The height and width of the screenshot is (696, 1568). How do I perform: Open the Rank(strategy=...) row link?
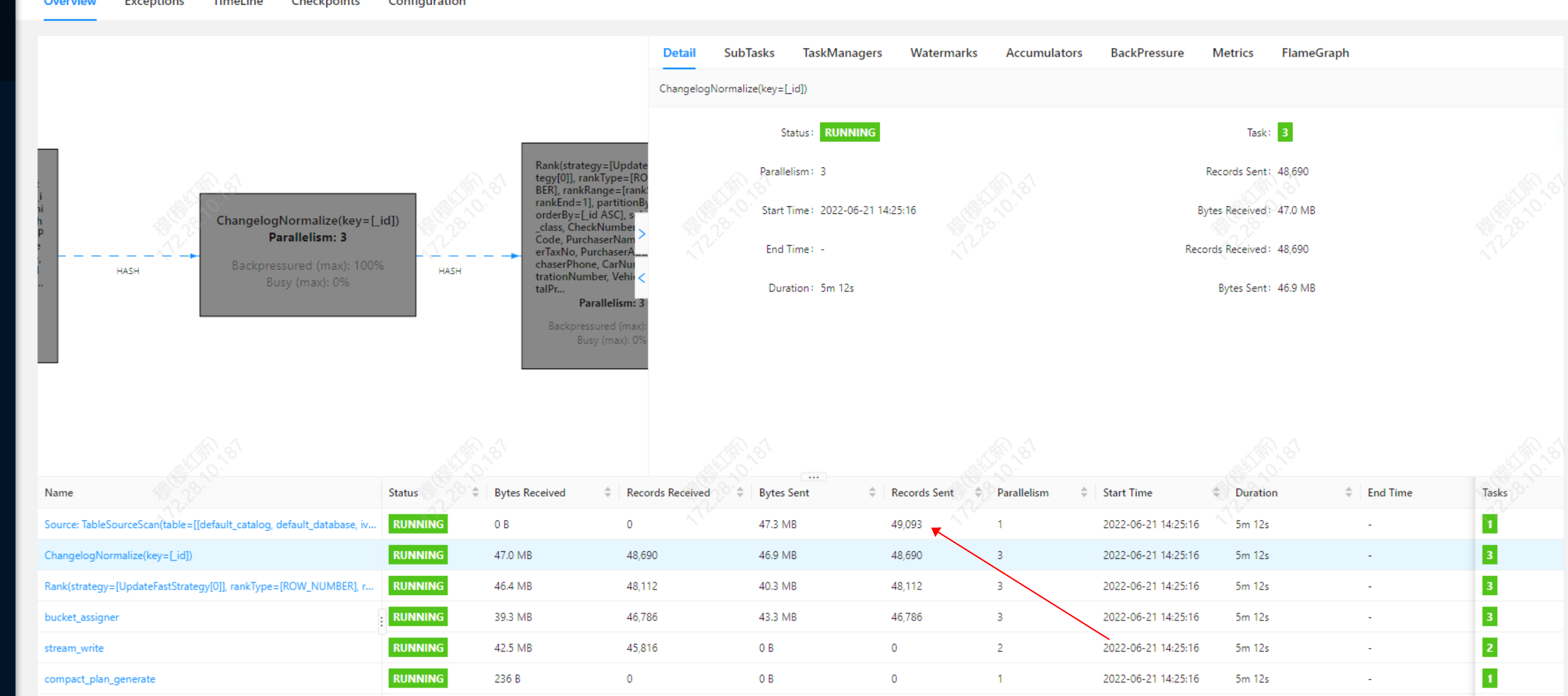209,587
